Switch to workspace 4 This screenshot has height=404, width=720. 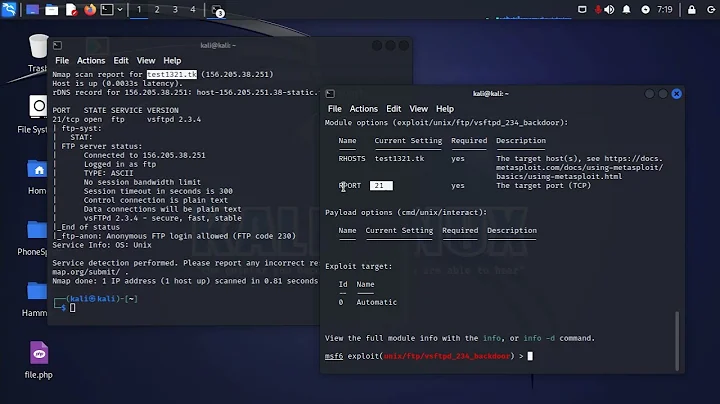coord(193,9)
